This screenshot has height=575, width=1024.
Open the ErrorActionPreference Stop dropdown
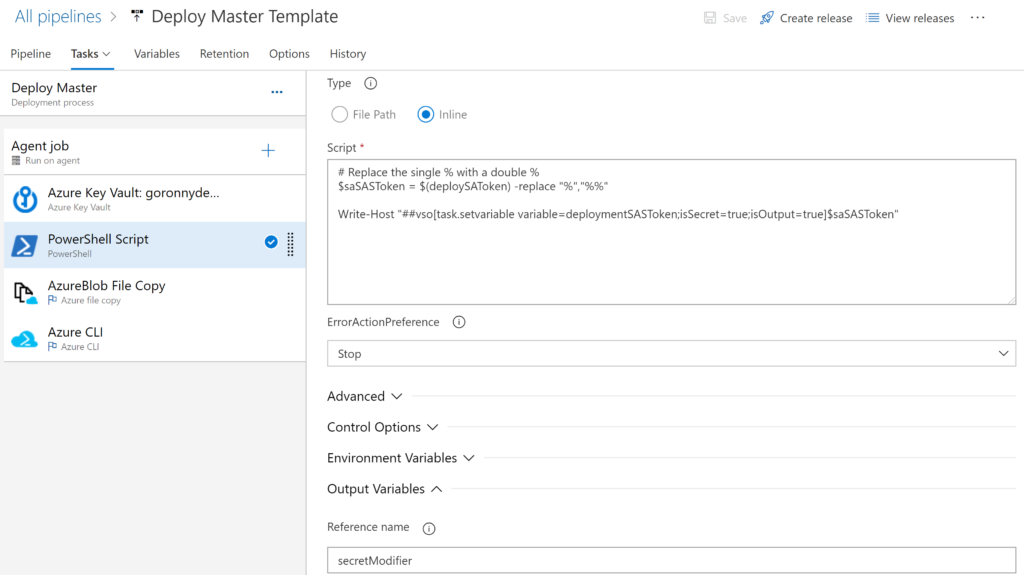(x=671, y=353)
